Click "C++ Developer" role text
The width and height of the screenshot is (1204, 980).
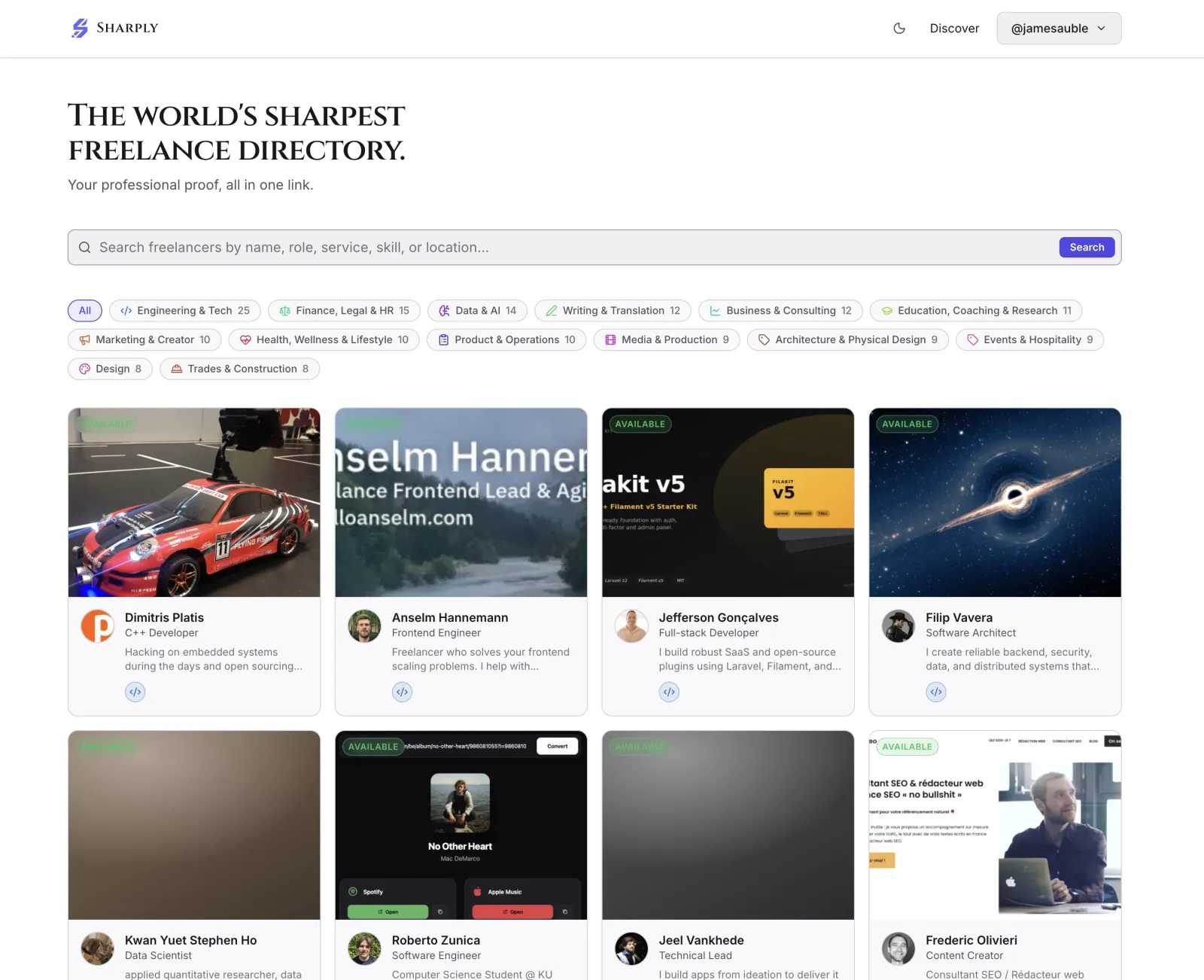pos(162,633)
